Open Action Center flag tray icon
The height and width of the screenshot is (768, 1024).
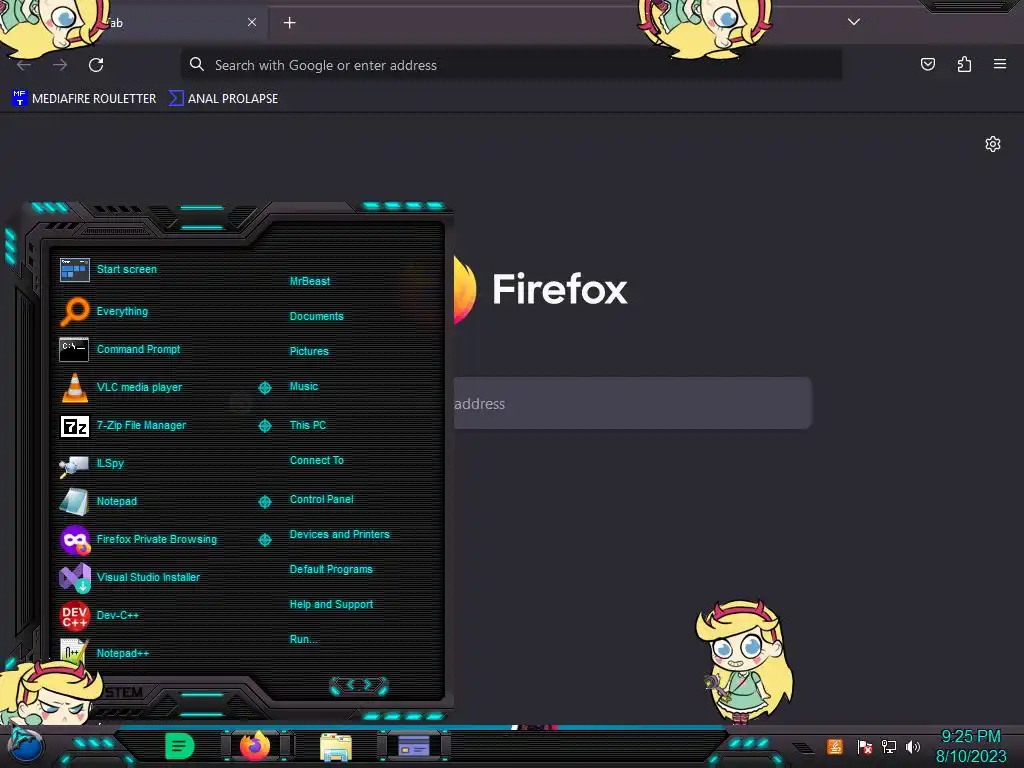tap(865, 746)
